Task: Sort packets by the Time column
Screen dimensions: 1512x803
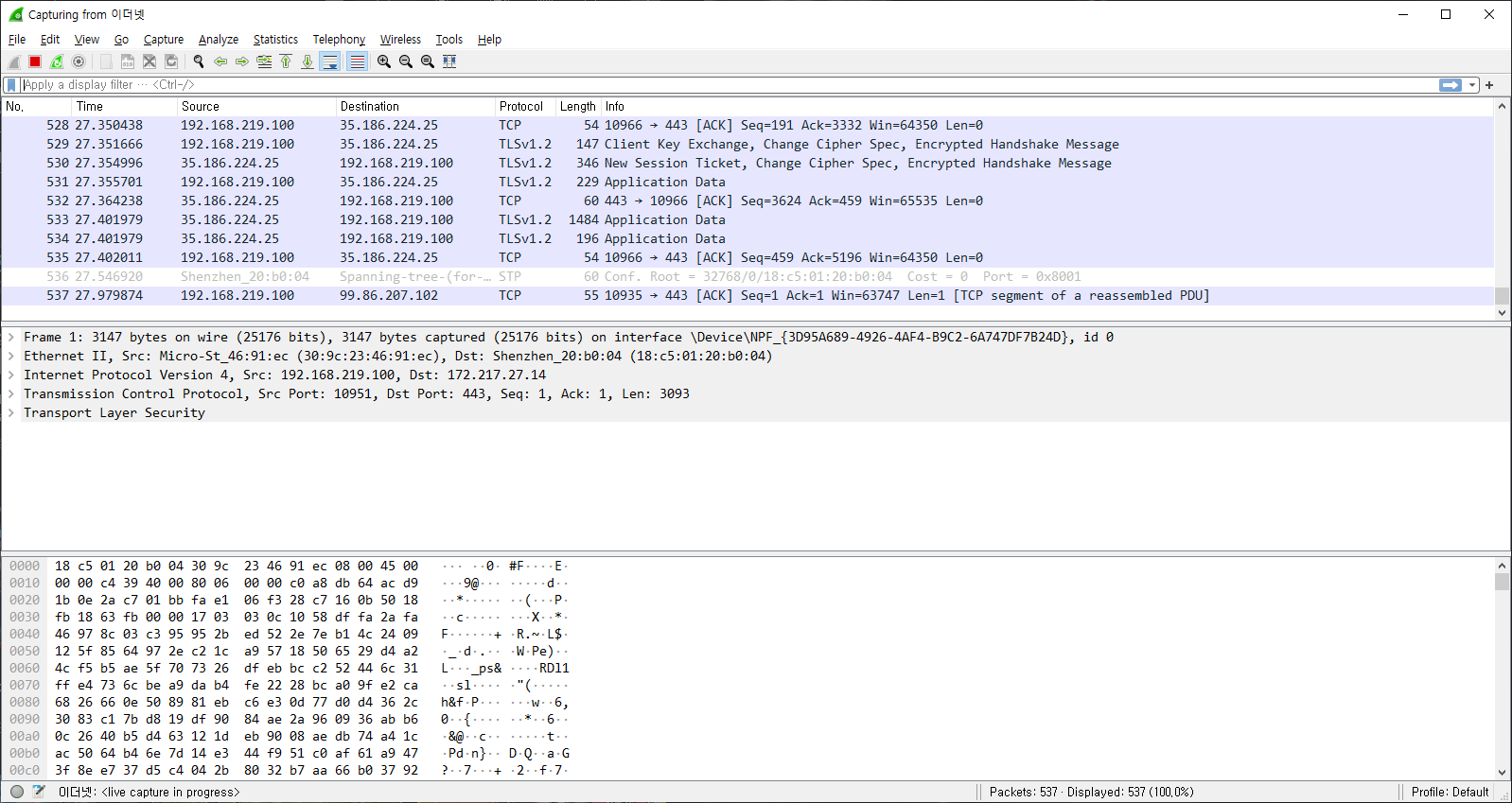Action: (124, 107)
